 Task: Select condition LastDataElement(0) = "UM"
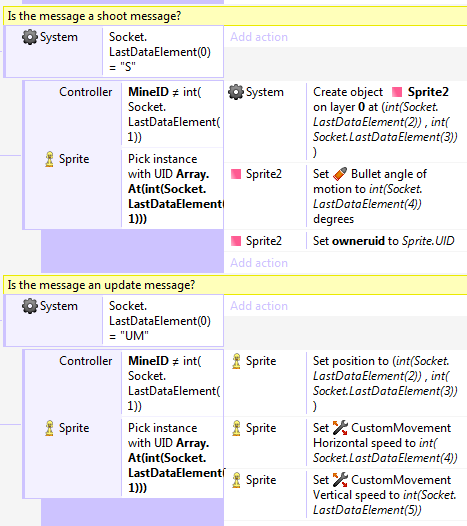click(162, 321)
